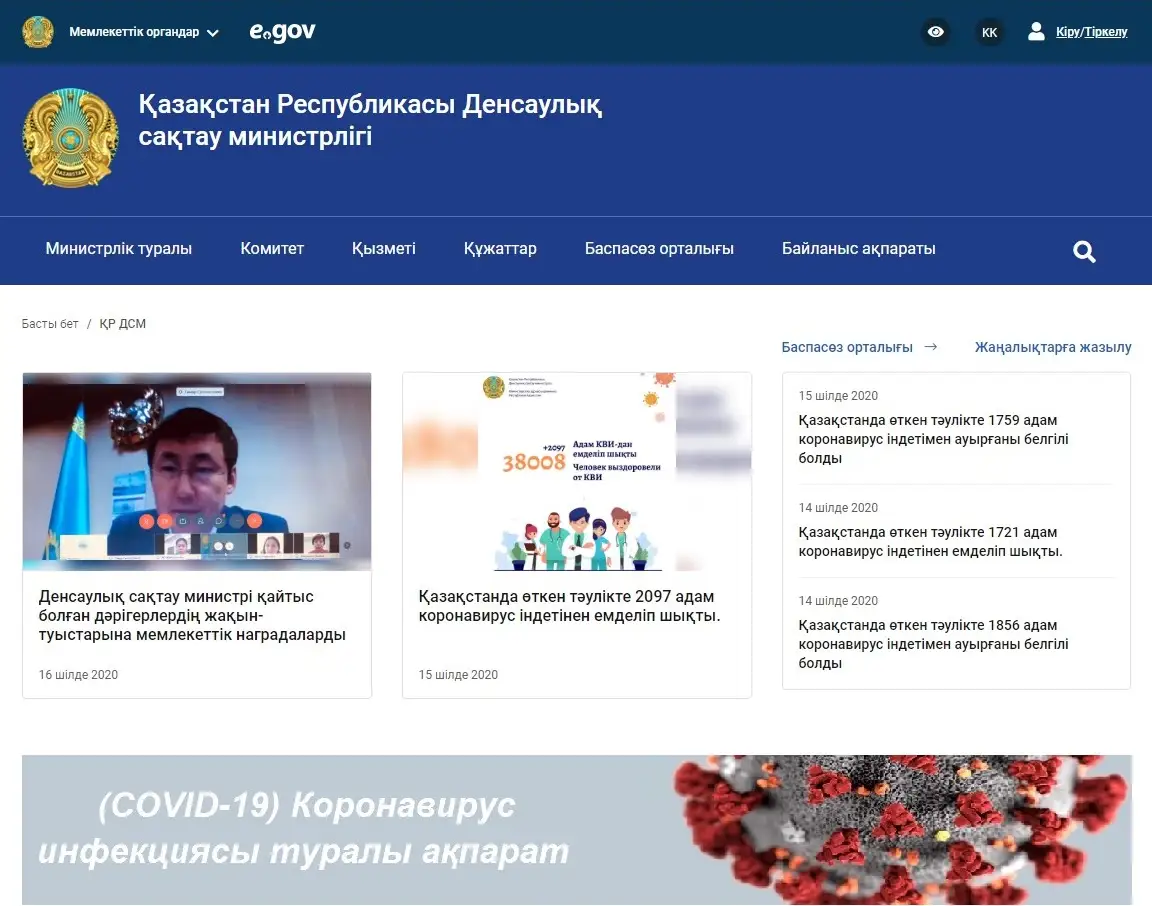The image size is (1152, 906).
Task: Click the user profile icon
Action: click(1036, 32)
